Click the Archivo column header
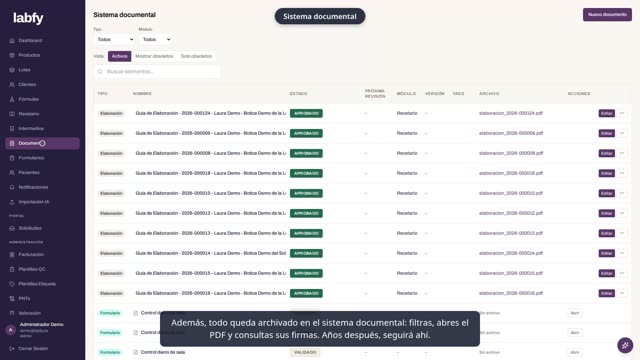640x360 pixels. pos(489,94)
